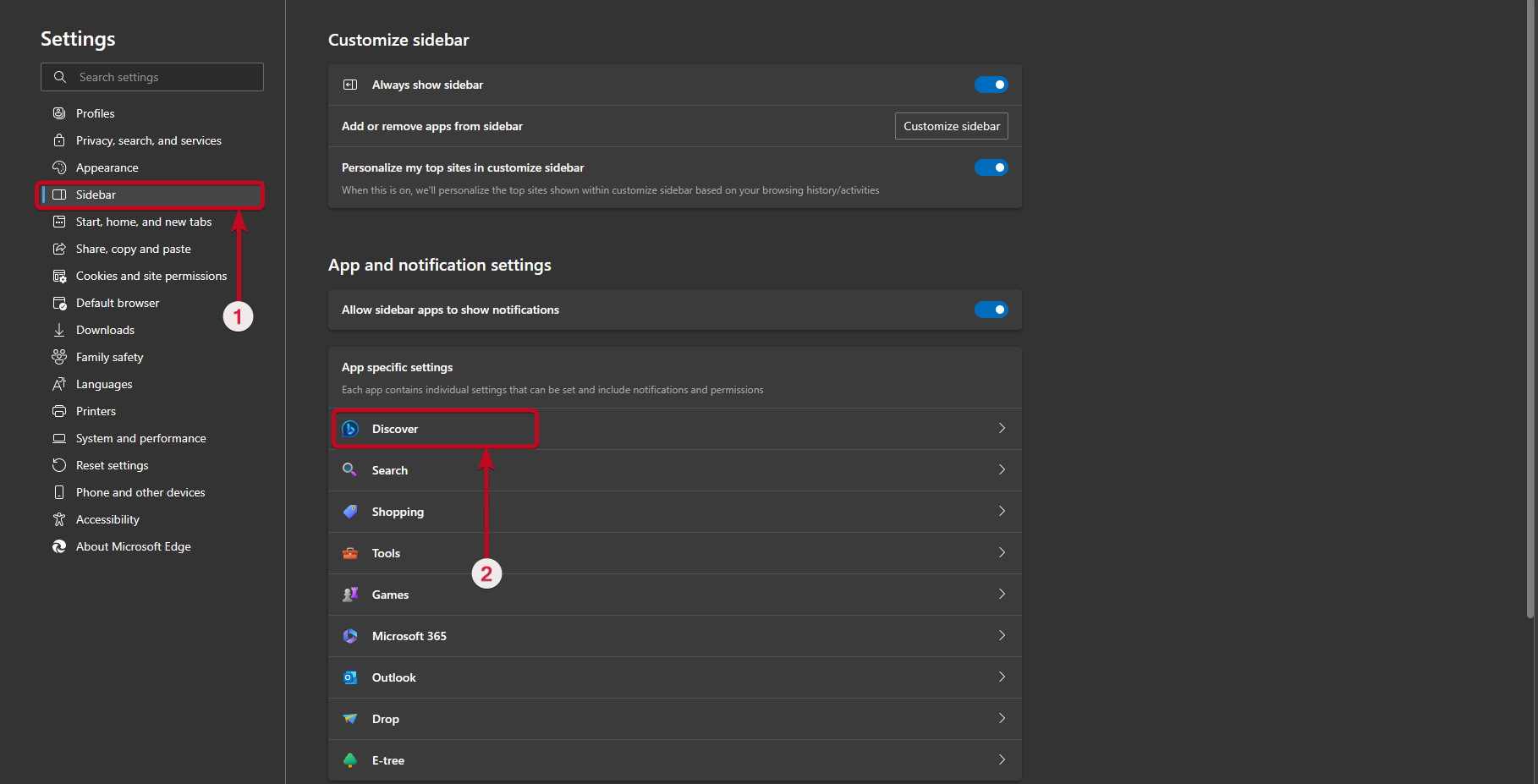Toggle Always show sidebar off
Screen dimensions: 1538x784
(x=991, y=84)
